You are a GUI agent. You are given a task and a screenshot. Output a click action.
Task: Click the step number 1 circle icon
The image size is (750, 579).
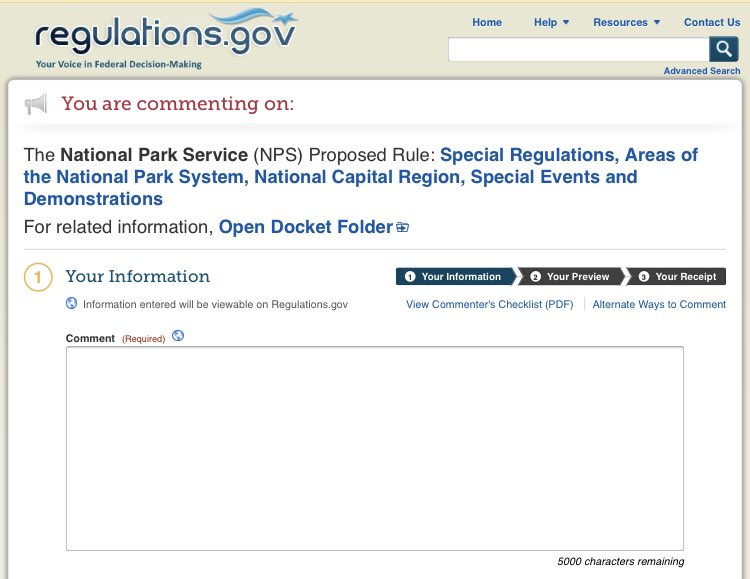[38, 277]
